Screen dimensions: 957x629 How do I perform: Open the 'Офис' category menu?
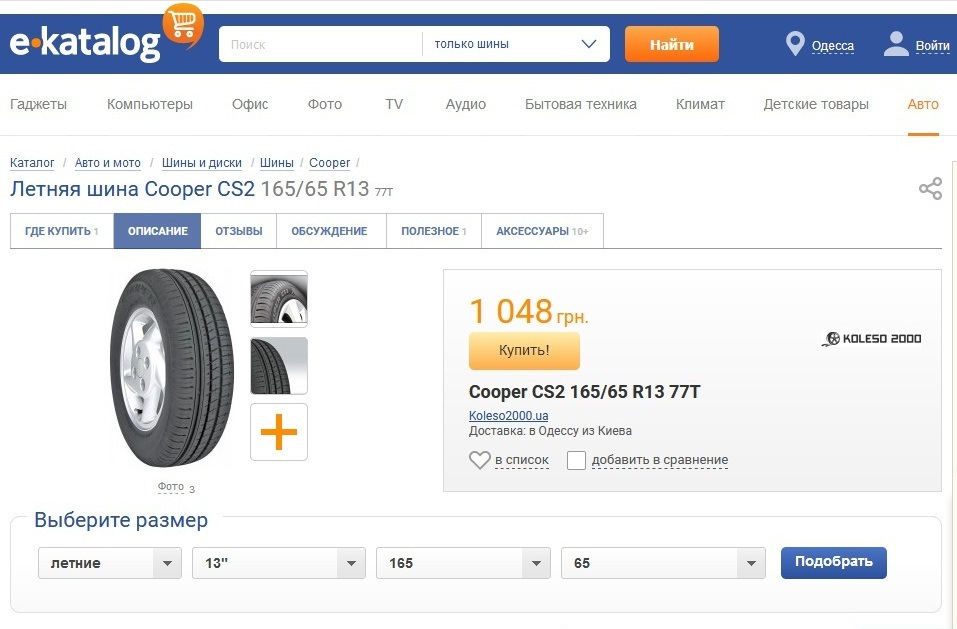pos(250,104)
